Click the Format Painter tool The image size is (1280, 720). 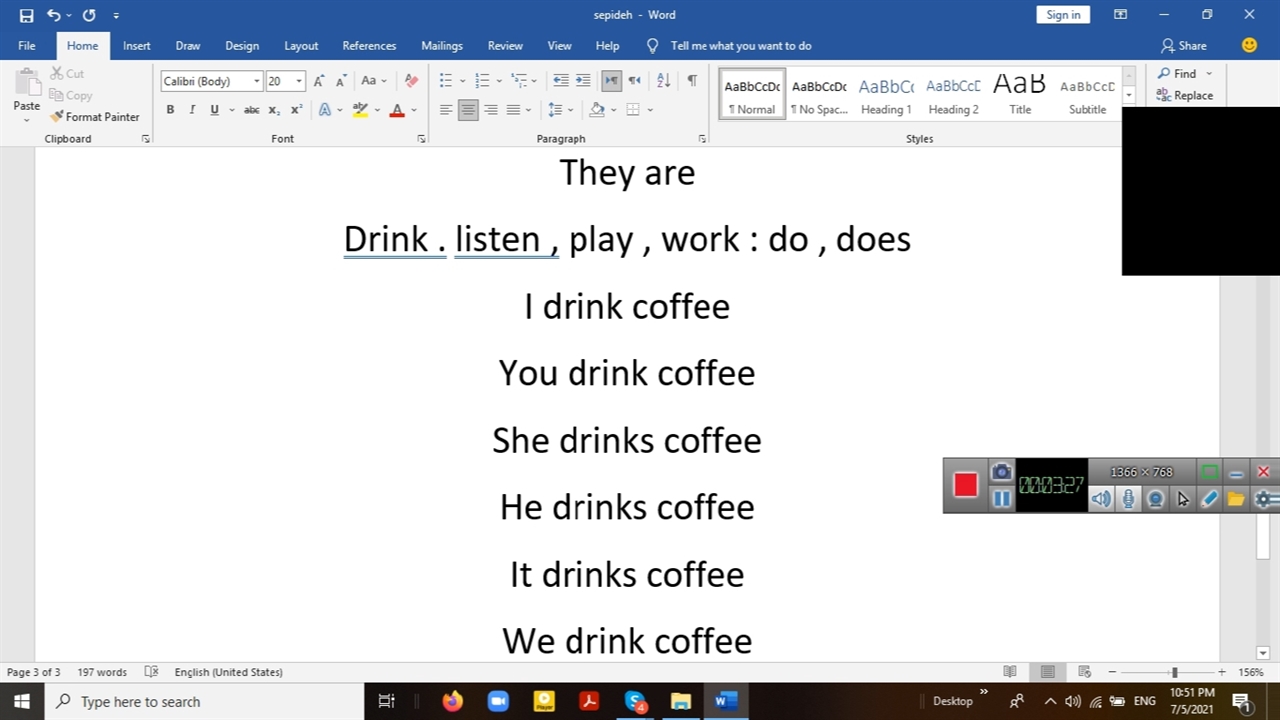(95, 117)
